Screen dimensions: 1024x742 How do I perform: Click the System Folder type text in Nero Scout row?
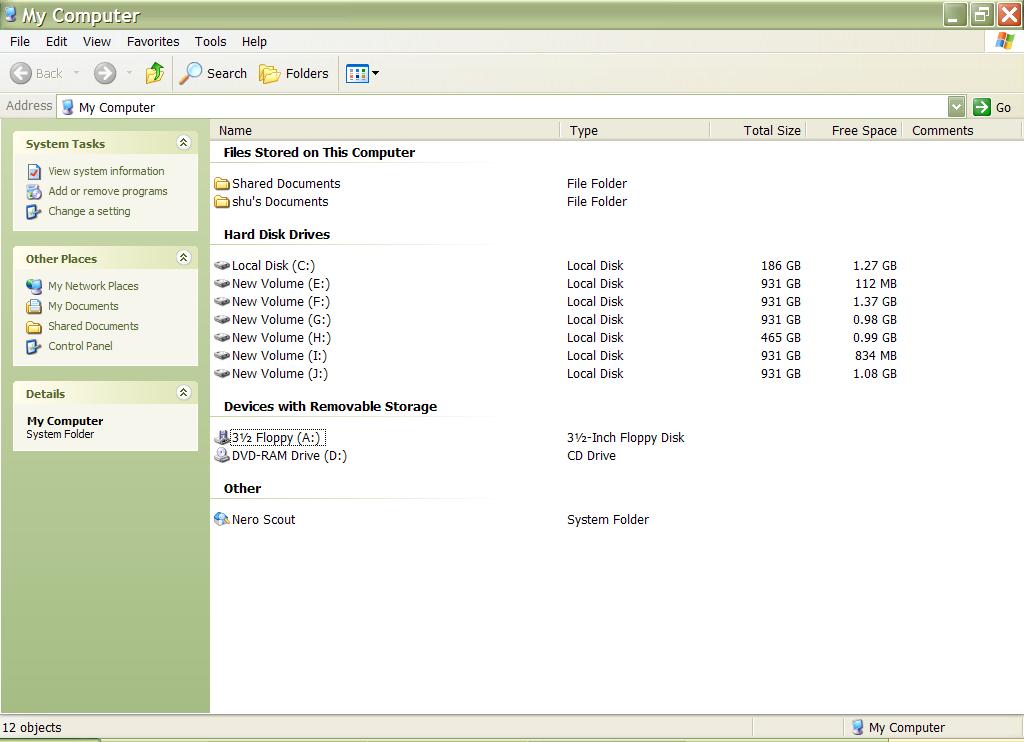[607, 520]
